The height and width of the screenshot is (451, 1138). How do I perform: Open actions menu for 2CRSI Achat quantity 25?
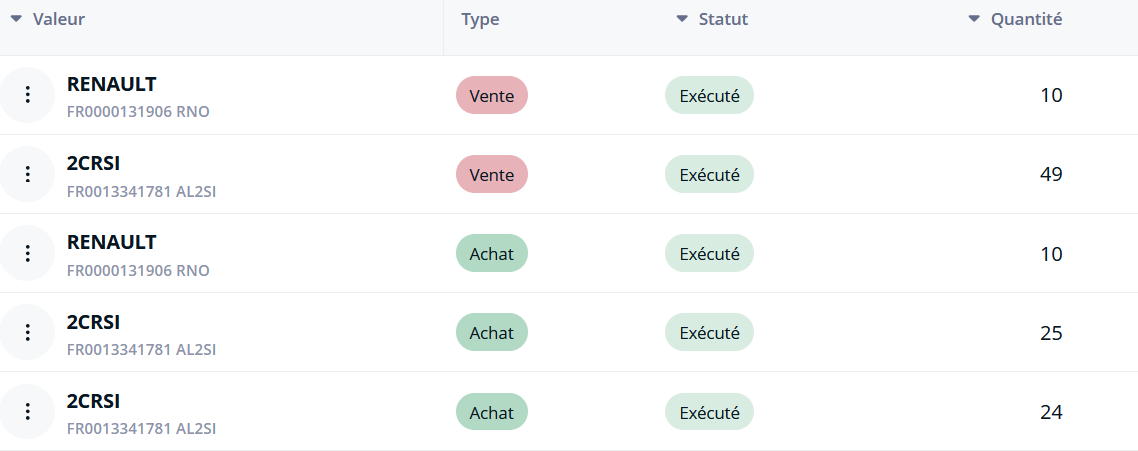(x=28, y=332)
